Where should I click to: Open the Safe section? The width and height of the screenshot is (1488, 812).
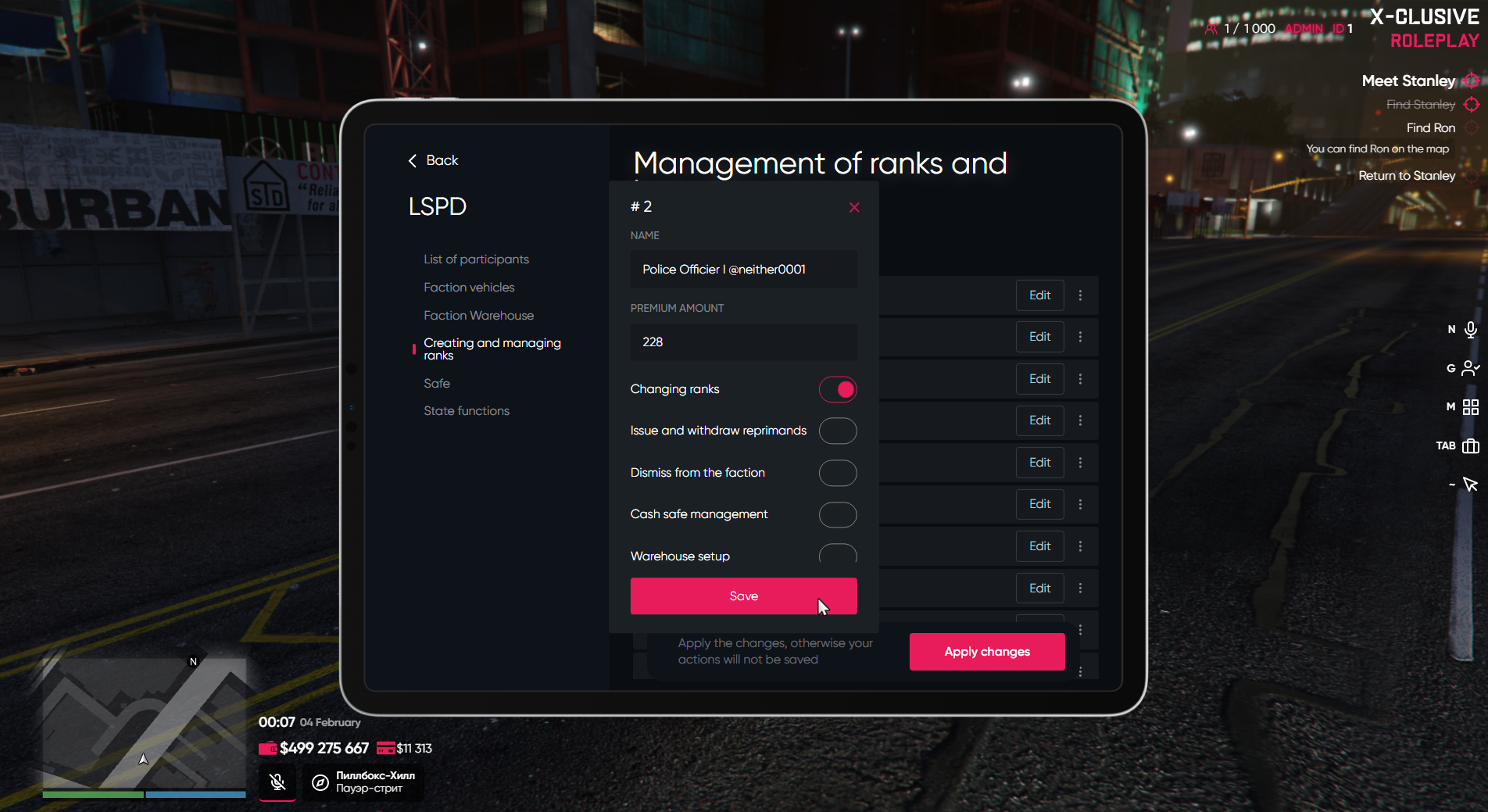point(437,384)
